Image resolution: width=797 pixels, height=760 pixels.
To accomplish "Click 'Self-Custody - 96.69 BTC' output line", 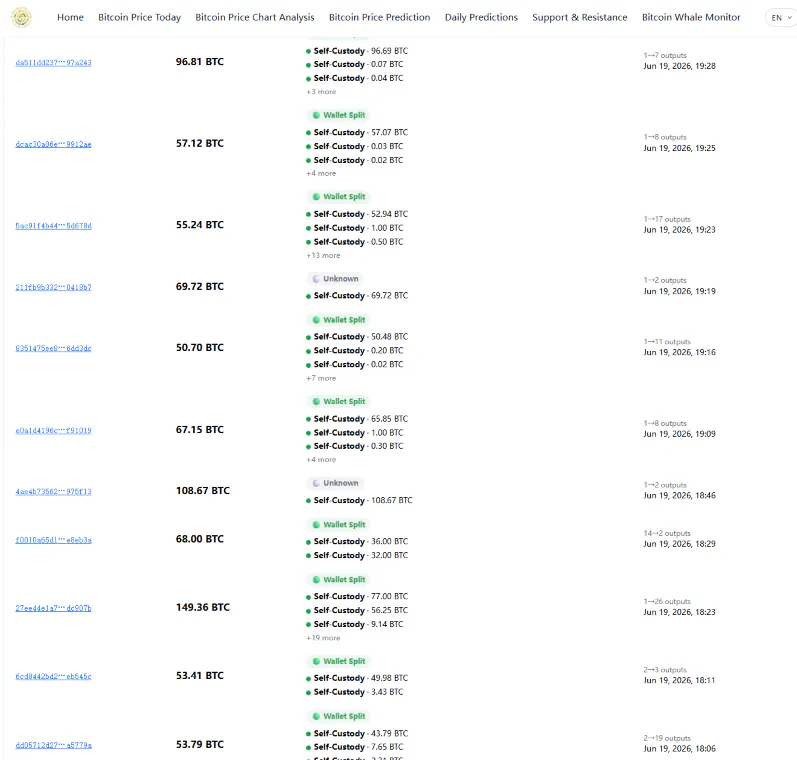I will [x=357, y=51].
